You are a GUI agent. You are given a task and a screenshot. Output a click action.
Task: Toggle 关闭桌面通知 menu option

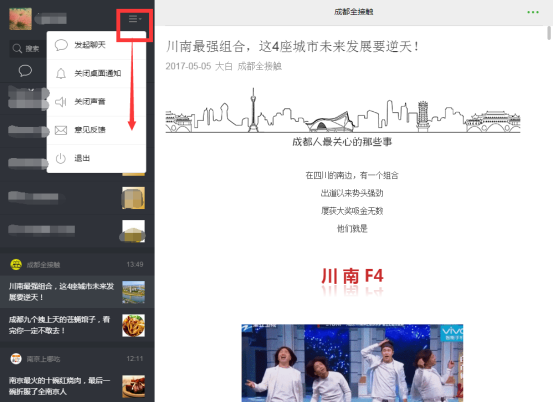tap(96, 73)
